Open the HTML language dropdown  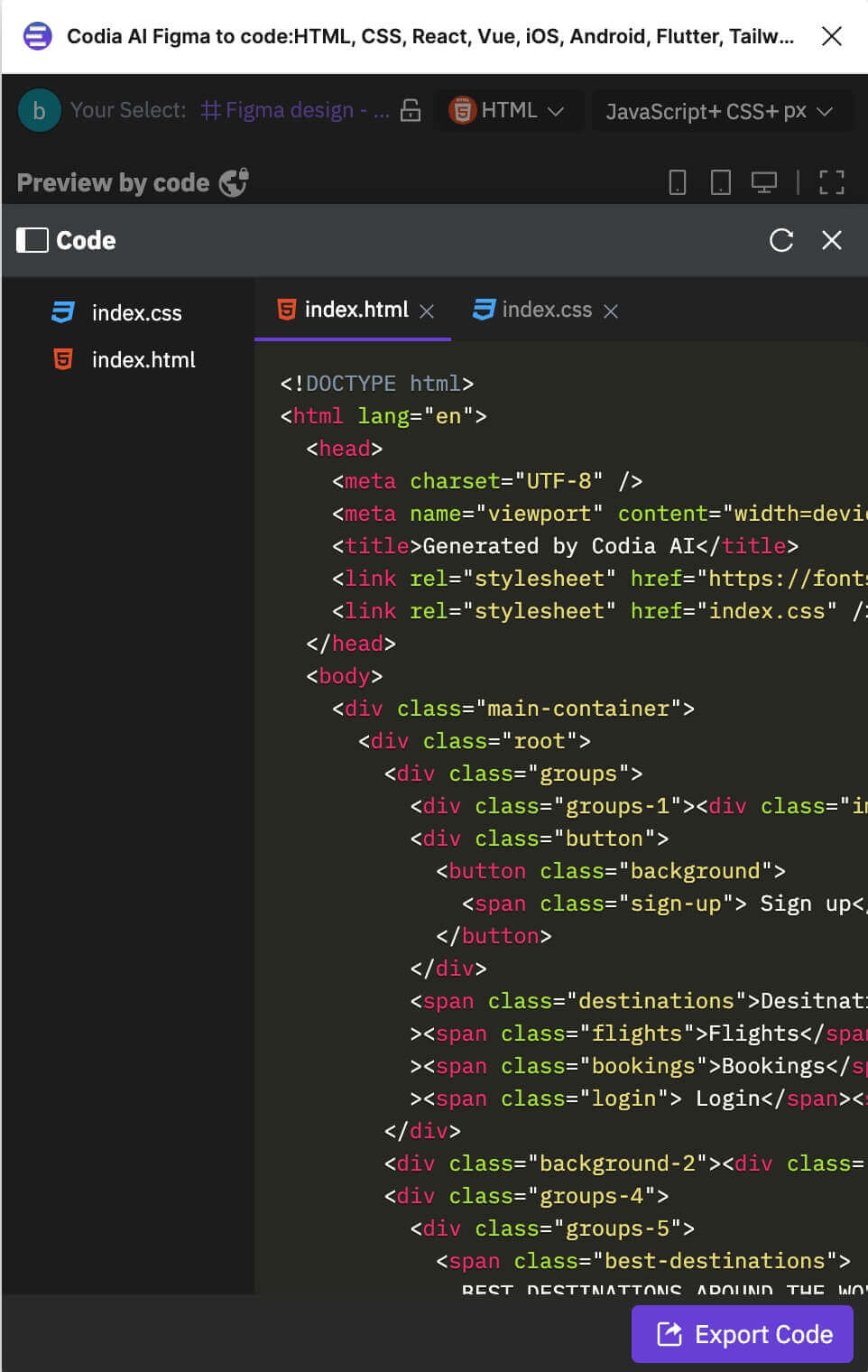[510, 110]
